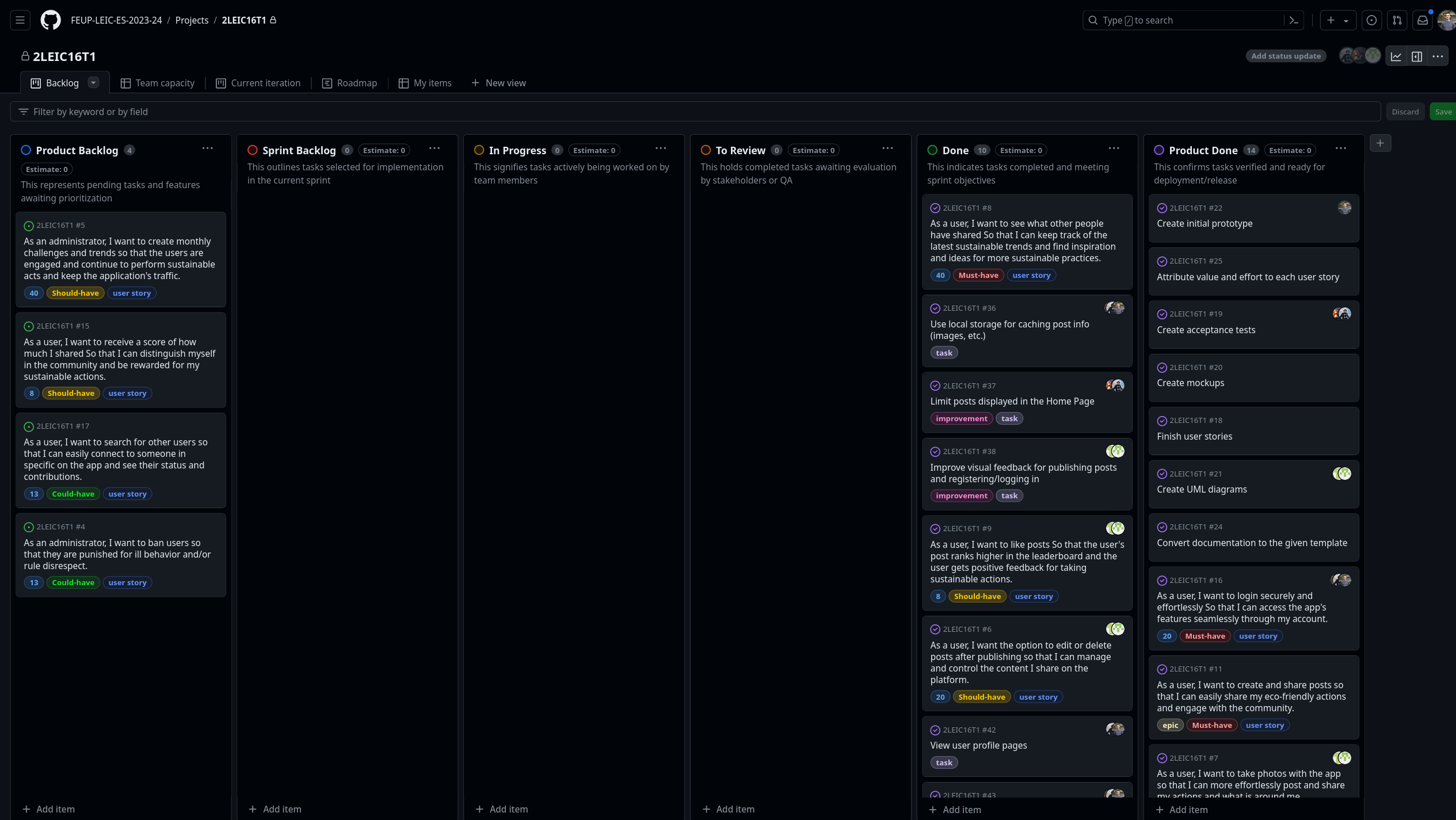The image size is (1456, 820).
Task: Open Product Backlog column options menu
Action: [x=208, y=148]
